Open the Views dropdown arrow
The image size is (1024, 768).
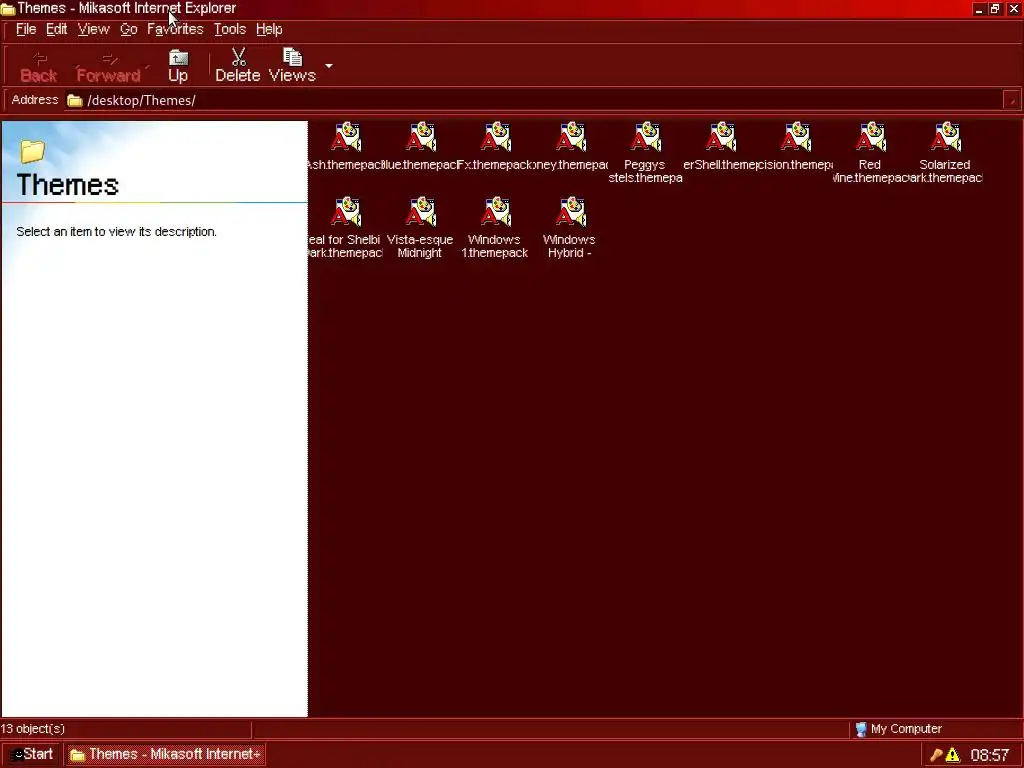328,66
